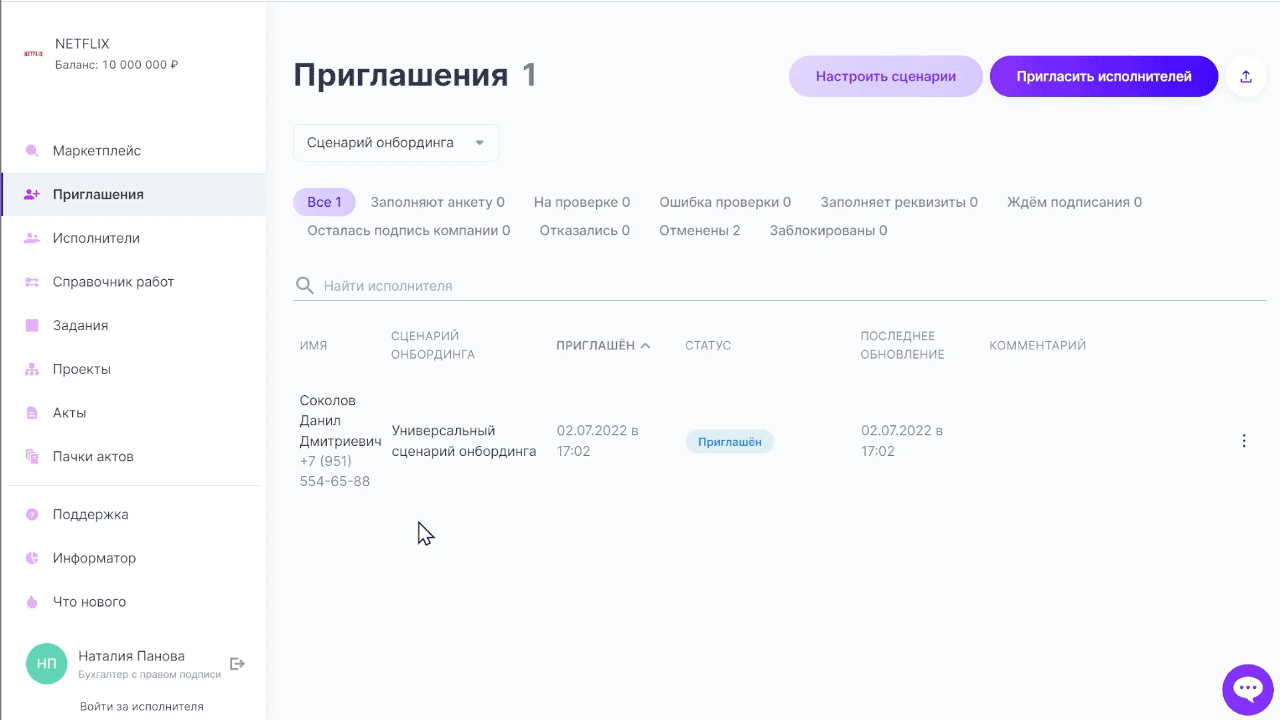Click phone number +7 (951) 554-65-88
This screenshot has width=1280, height=720.
point(335,471)
